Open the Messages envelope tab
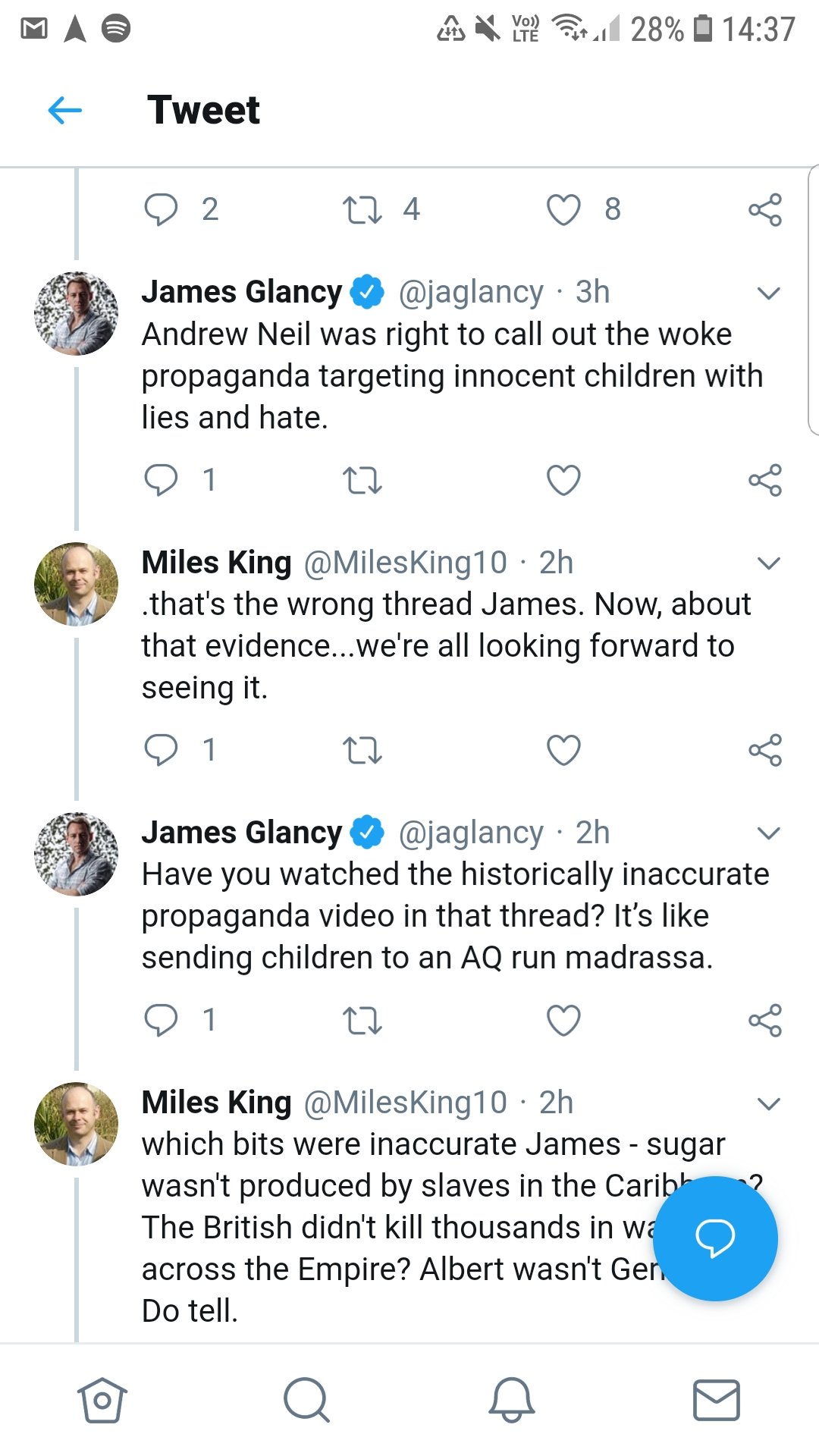Image resolution: width=819 pixels, height=1456 pixels. 716,1399
